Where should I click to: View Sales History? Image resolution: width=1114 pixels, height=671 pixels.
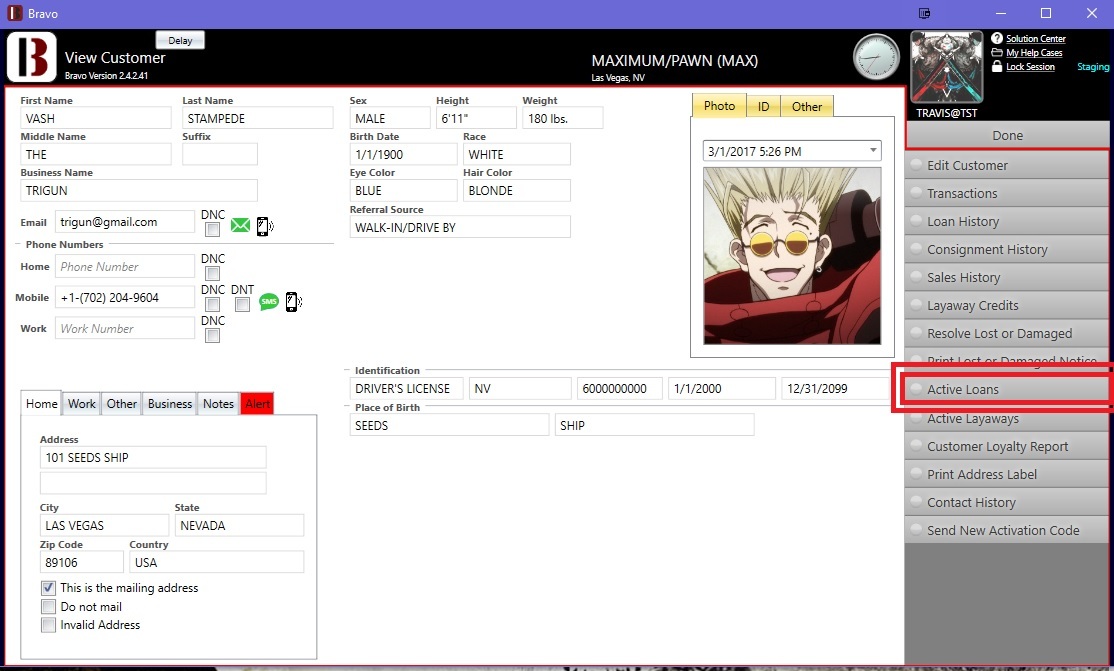pyautogui.click(x=1007, y=277)
